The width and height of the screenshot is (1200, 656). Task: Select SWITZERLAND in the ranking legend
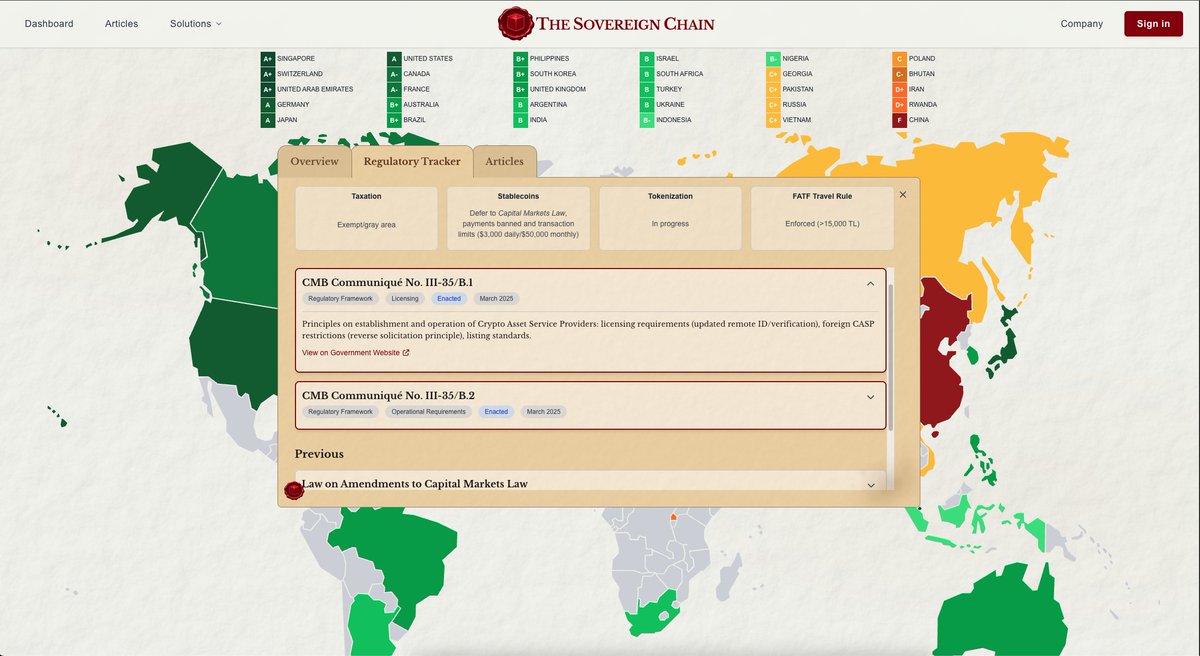pos(300,74)
